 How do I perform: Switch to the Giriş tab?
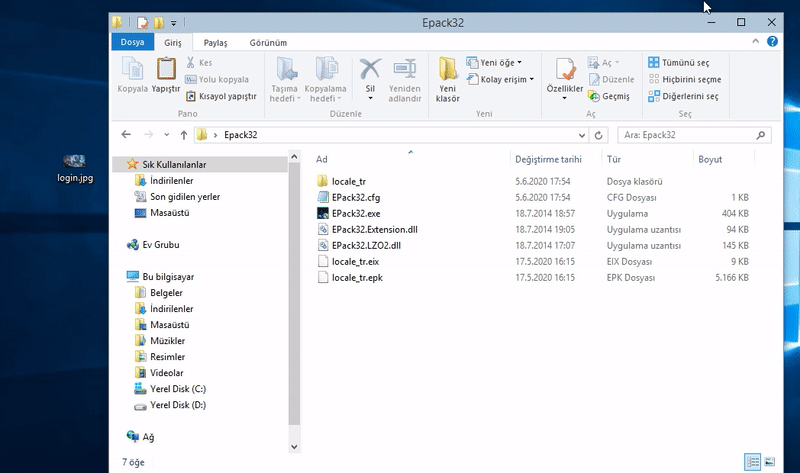point(173,42)
